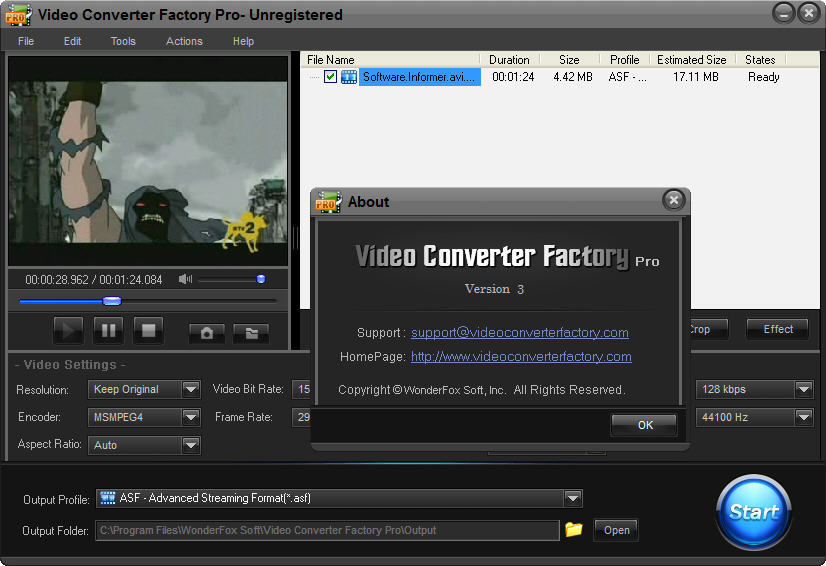Open the Tools menu

tap(123, 41)
